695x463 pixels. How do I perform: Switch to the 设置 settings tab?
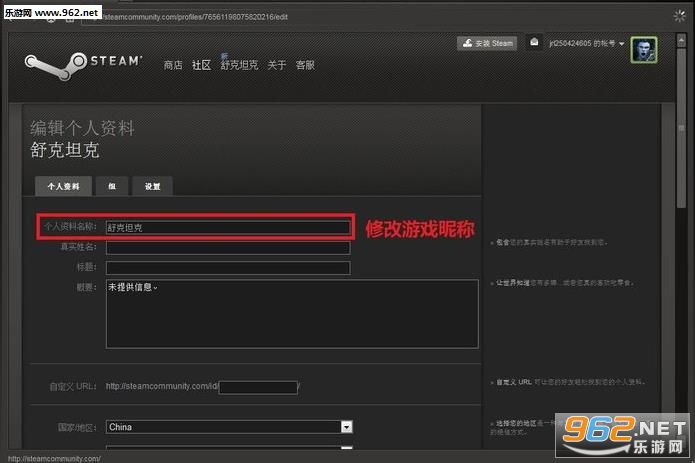[x=152, y=186]
